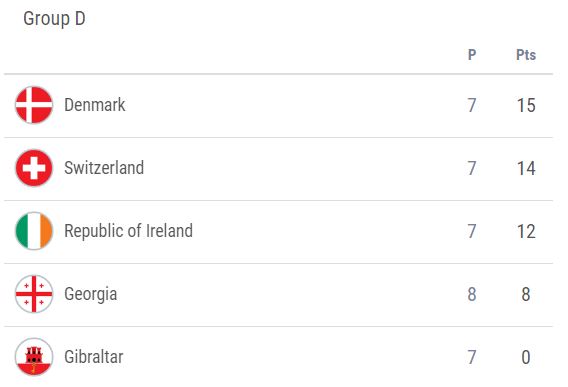The height and width of the screenshot is (387, 568).
Task: Select Switzerland's 14 points value
Action: click(526, 168)
